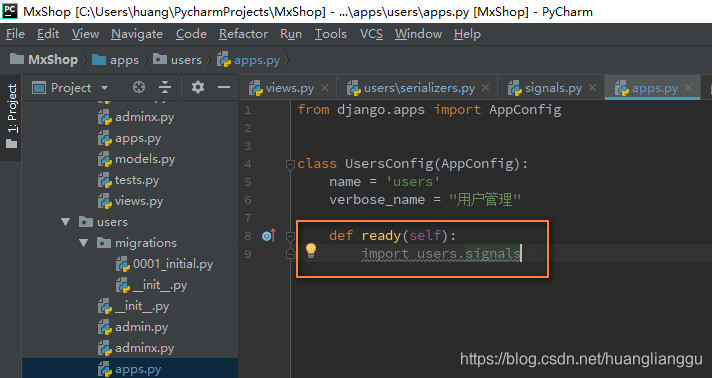Select models.py in project tree
This screenshot has height=378, width=712.
[136, 159]
